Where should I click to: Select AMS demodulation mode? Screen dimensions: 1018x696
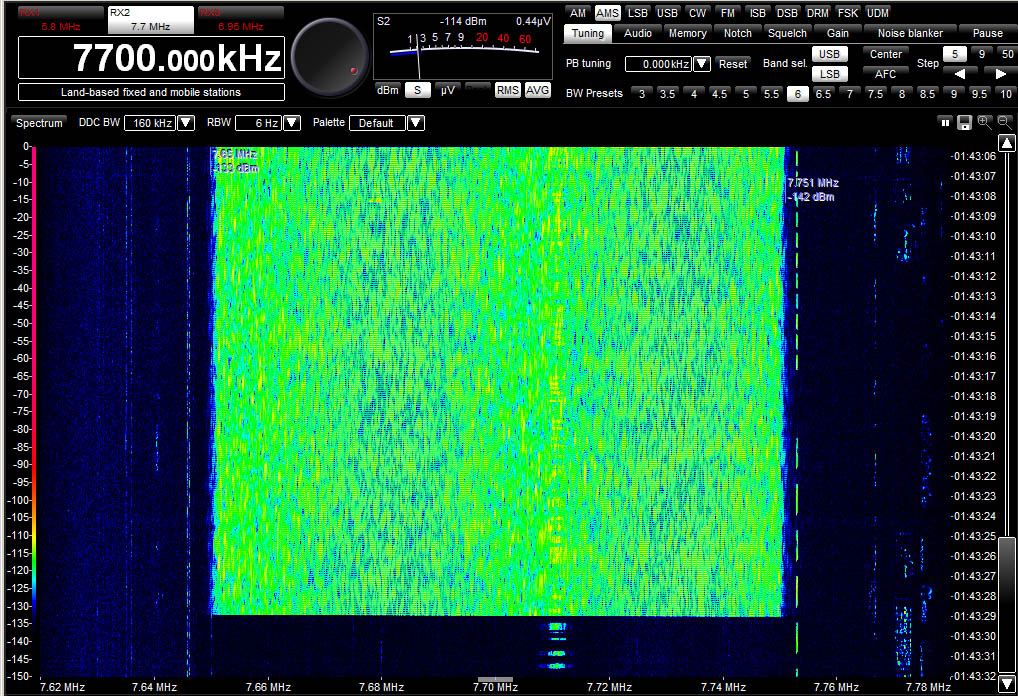pos(607,13)
